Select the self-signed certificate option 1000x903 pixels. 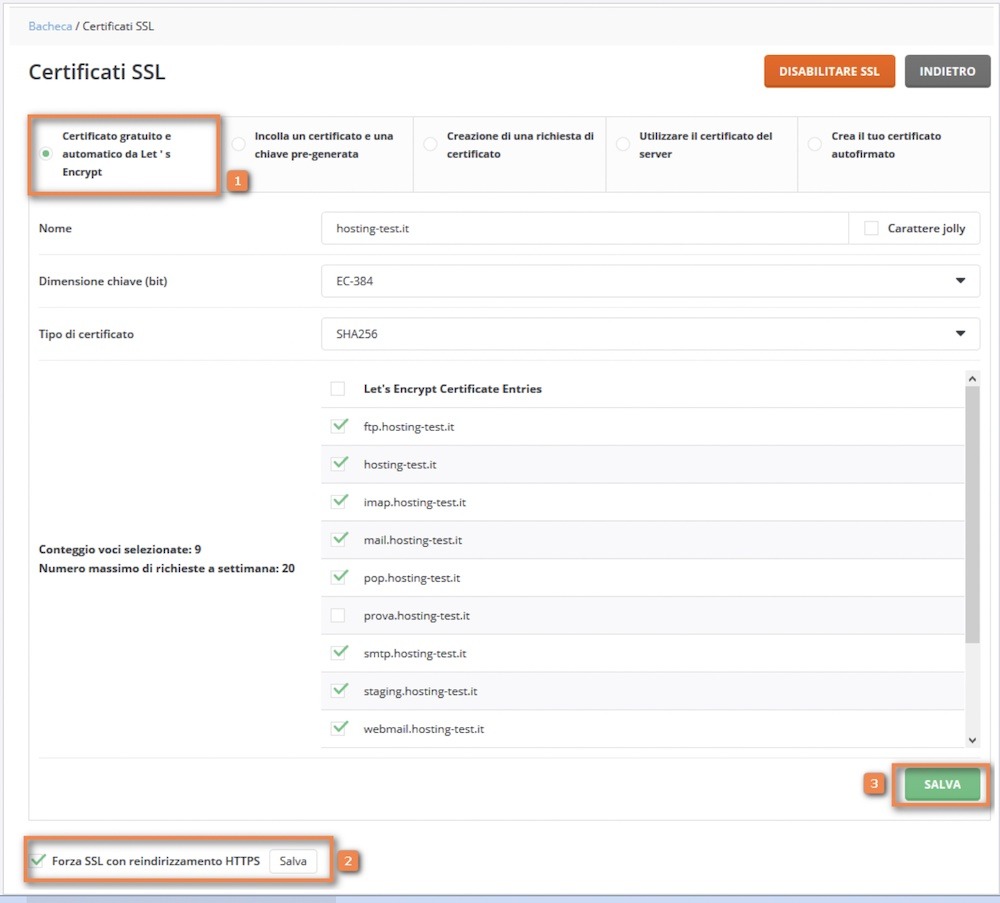click(814, 145)
